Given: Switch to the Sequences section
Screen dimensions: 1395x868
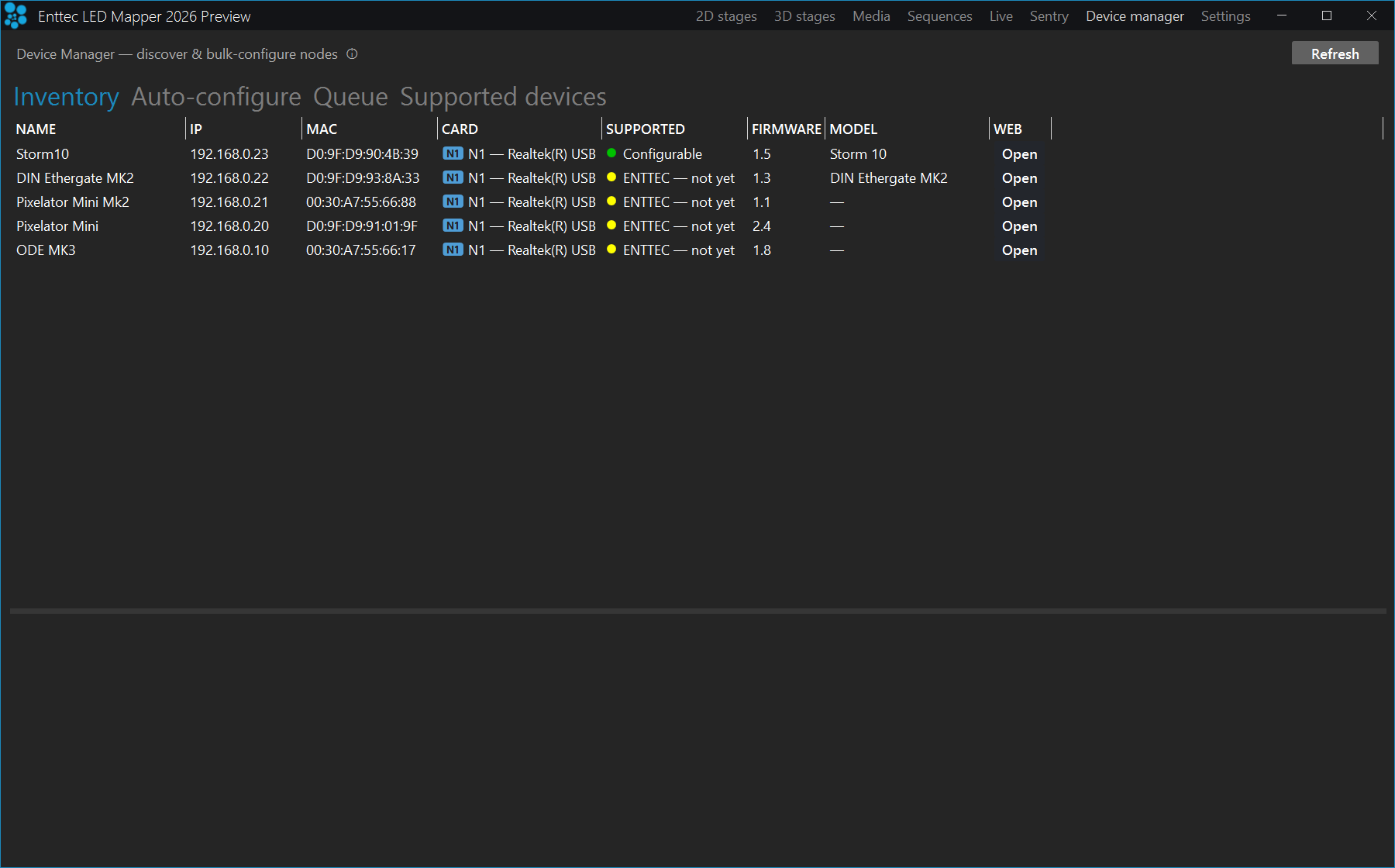Looking at the screenshot, I should click(939, 16).
